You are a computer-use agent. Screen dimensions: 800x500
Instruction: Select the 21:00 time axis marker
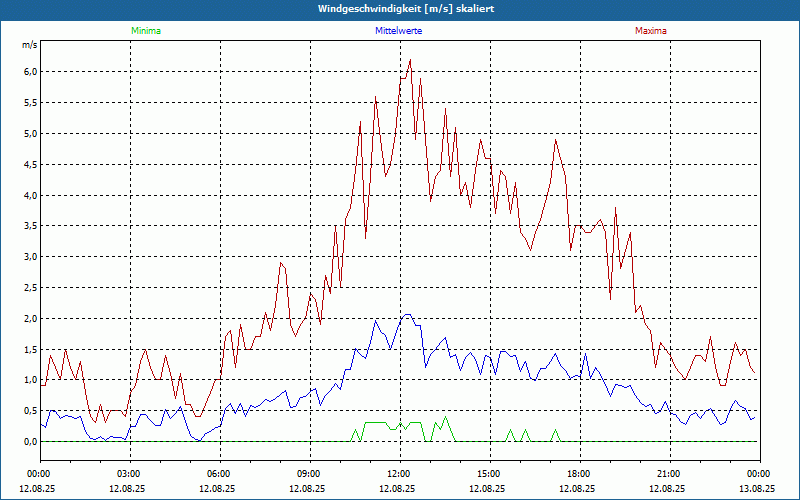669,474
